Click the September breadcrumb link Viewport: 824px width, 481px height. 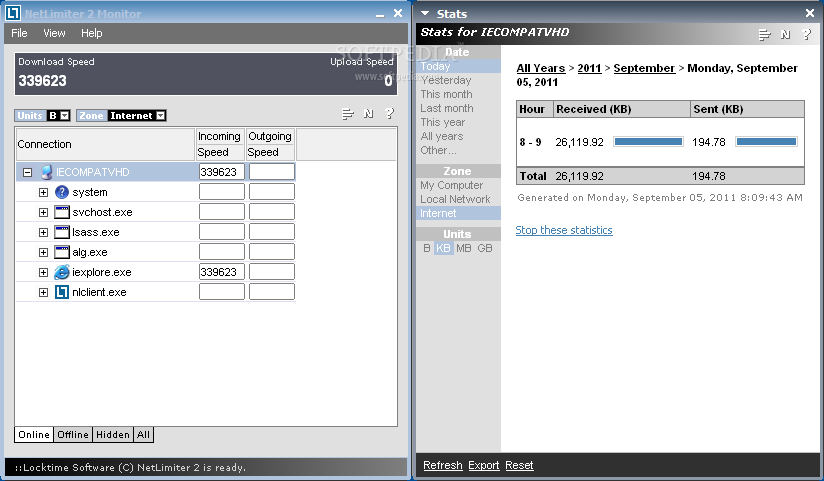coord(644,68)
